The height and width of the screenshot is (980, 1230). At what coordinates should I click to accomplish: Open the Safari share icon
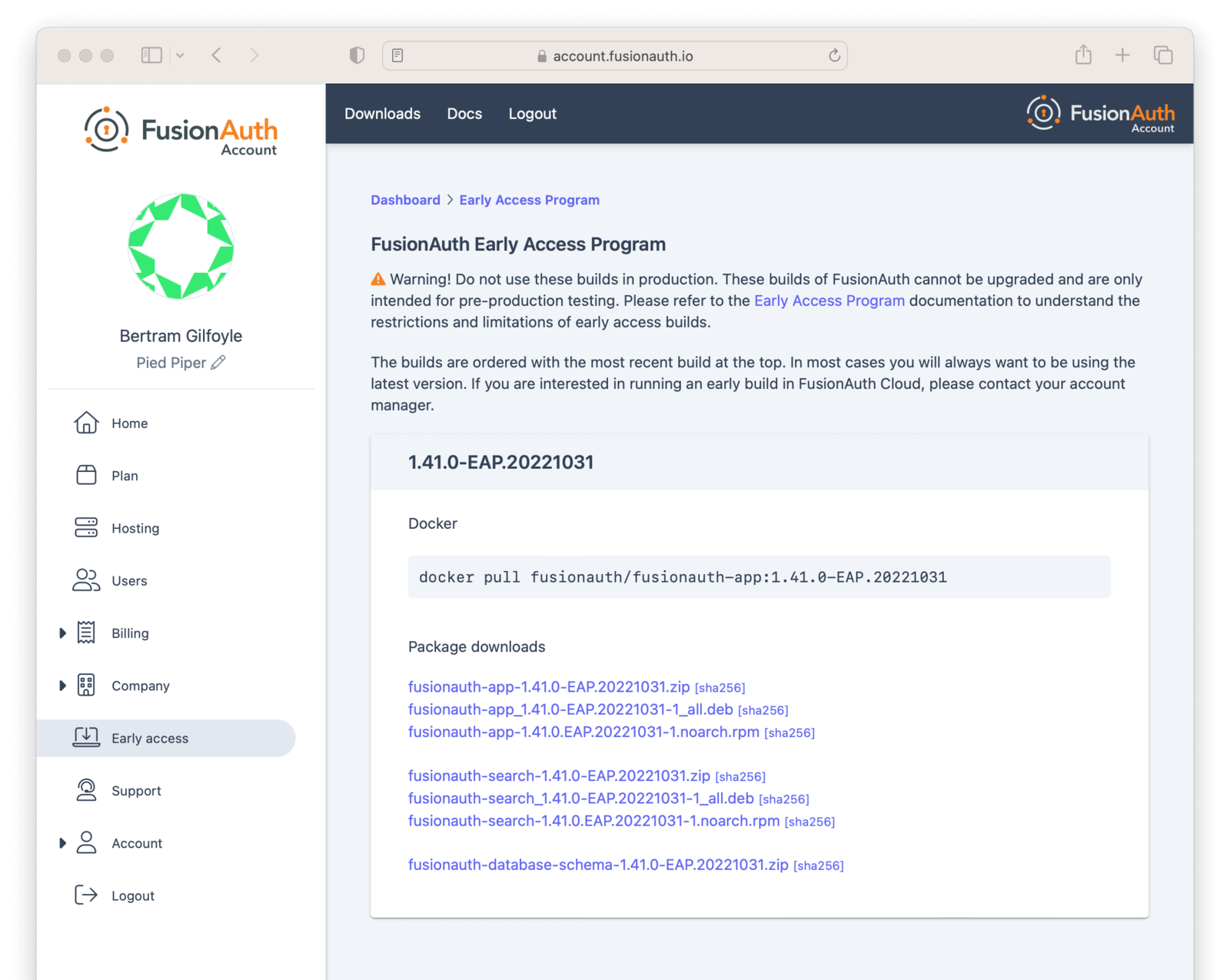point(1083,55)
